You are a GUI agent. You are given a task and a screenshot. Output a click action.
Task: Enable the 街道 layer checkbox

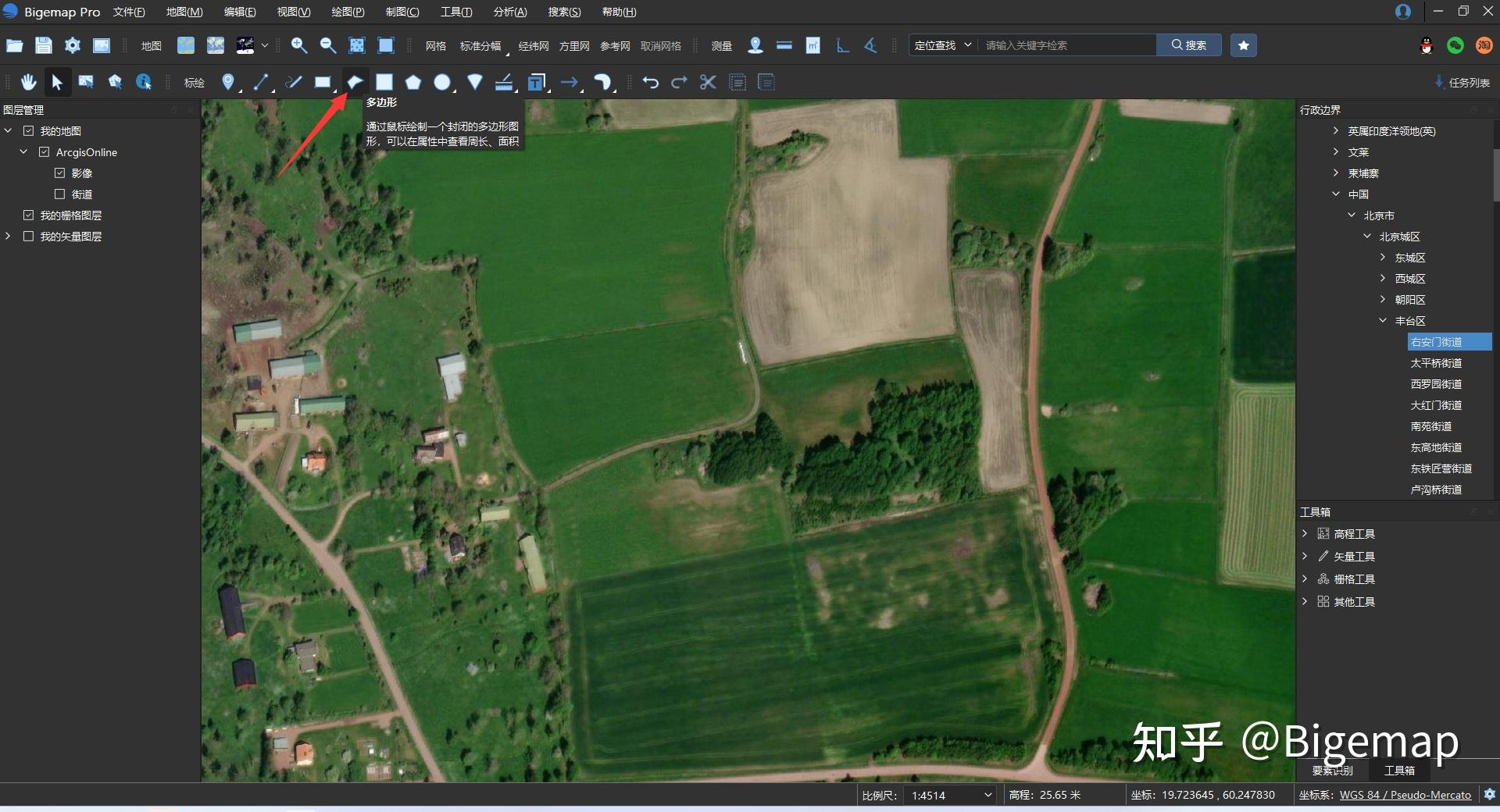click(x=60, y=194)
